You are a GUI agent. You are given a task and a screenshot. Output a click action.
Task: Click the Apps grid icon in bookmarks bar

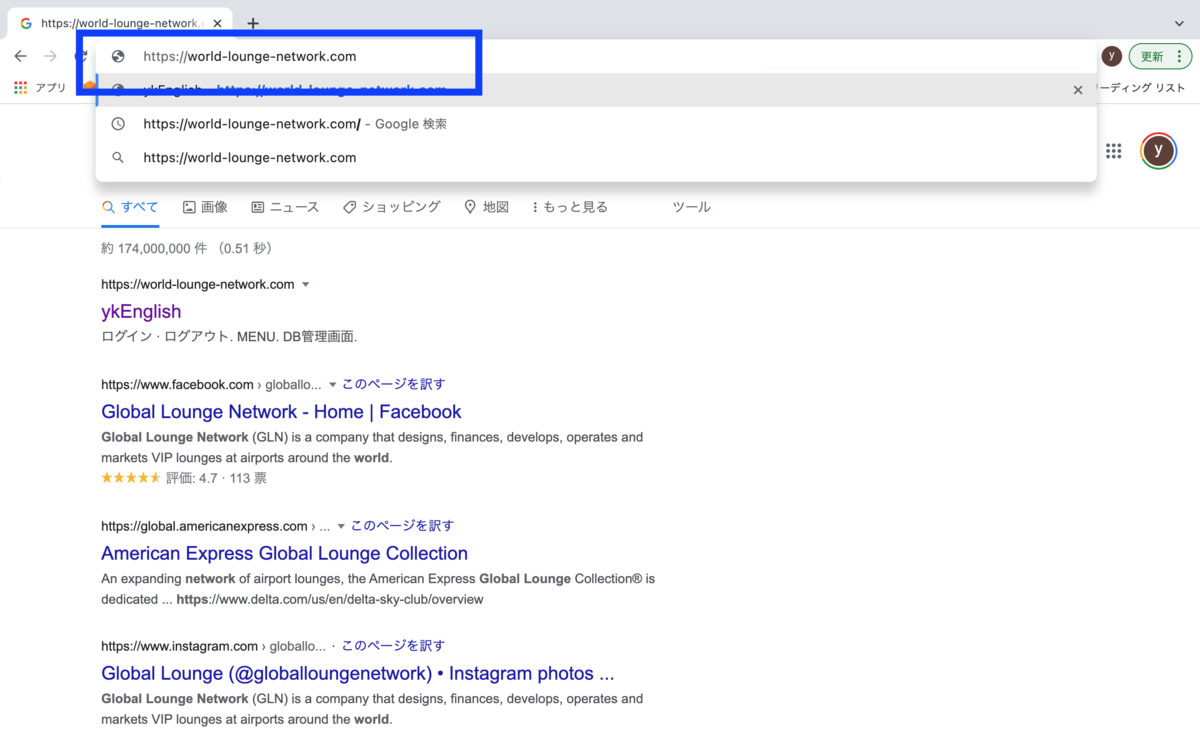20,88
